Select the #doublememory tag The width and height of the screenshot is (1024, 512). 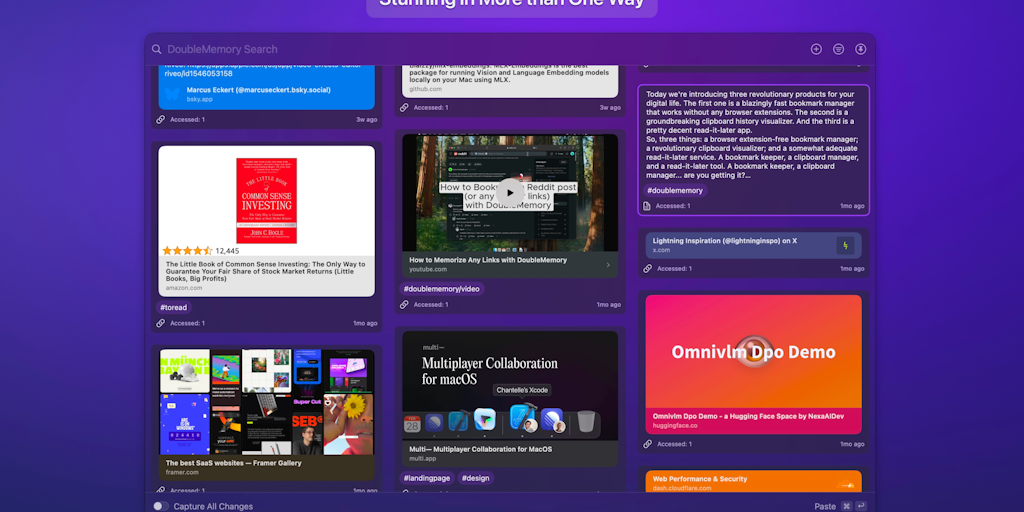[675, 191]
